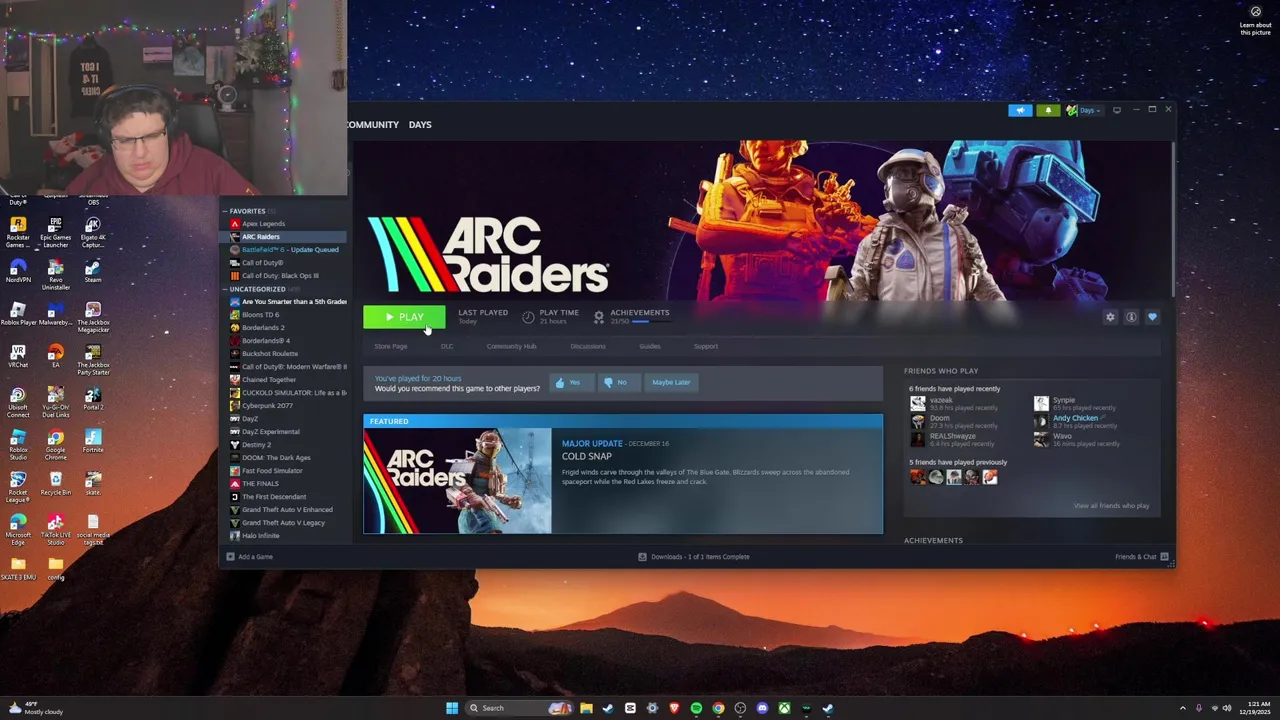Open friend Synpie's avatar

(x=1041, y=404)
